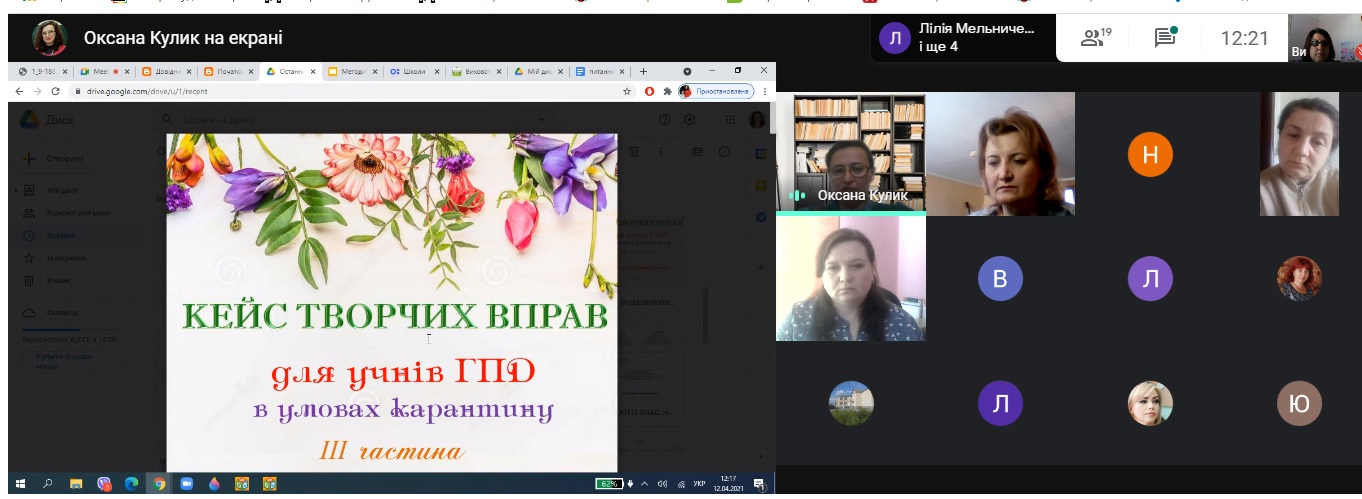Toggle the volume speaker in system tray

661,484
